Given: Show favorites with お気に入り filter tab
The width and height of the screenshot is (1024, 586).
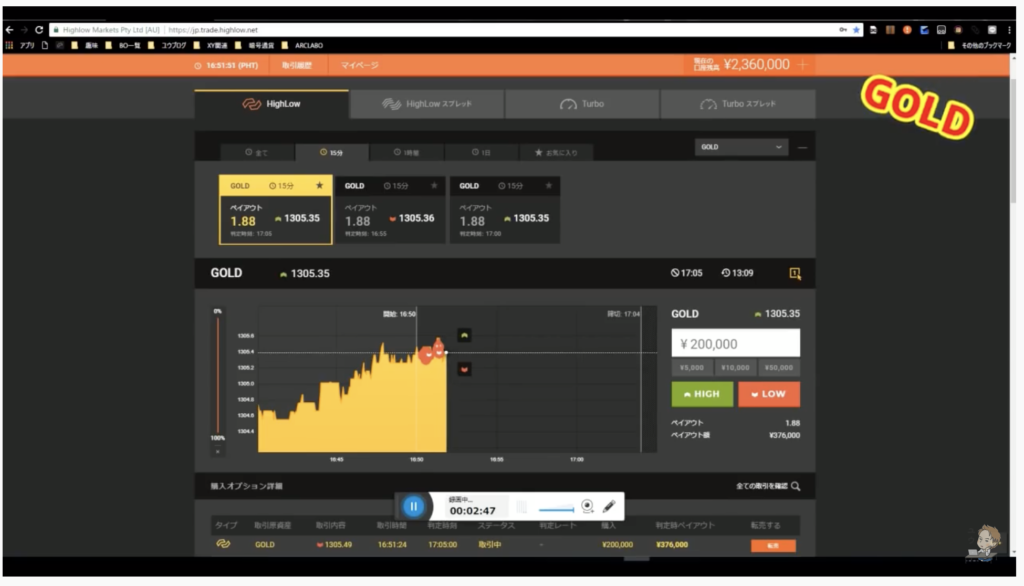Looking at the screenshot, I should click(556, 152).
